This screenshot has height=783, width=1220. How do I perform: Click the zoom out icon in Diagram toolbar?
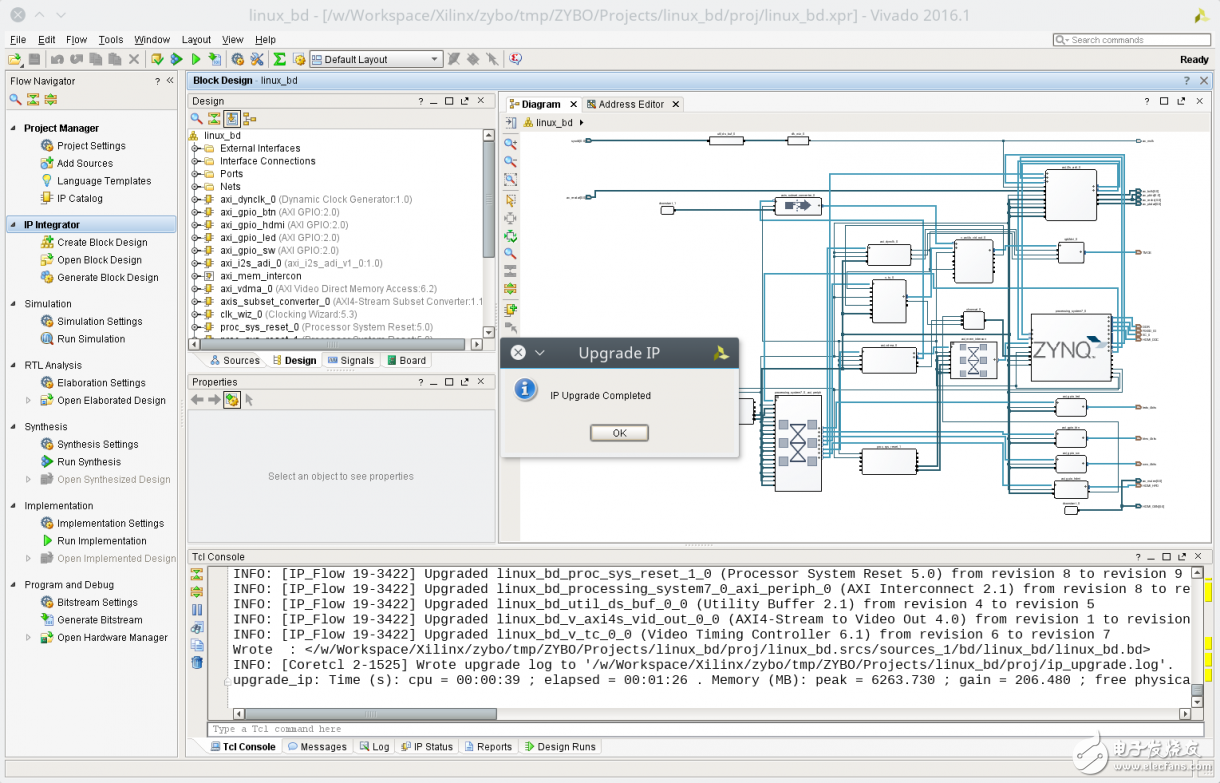pyautogui.click(x=510, y=161)
